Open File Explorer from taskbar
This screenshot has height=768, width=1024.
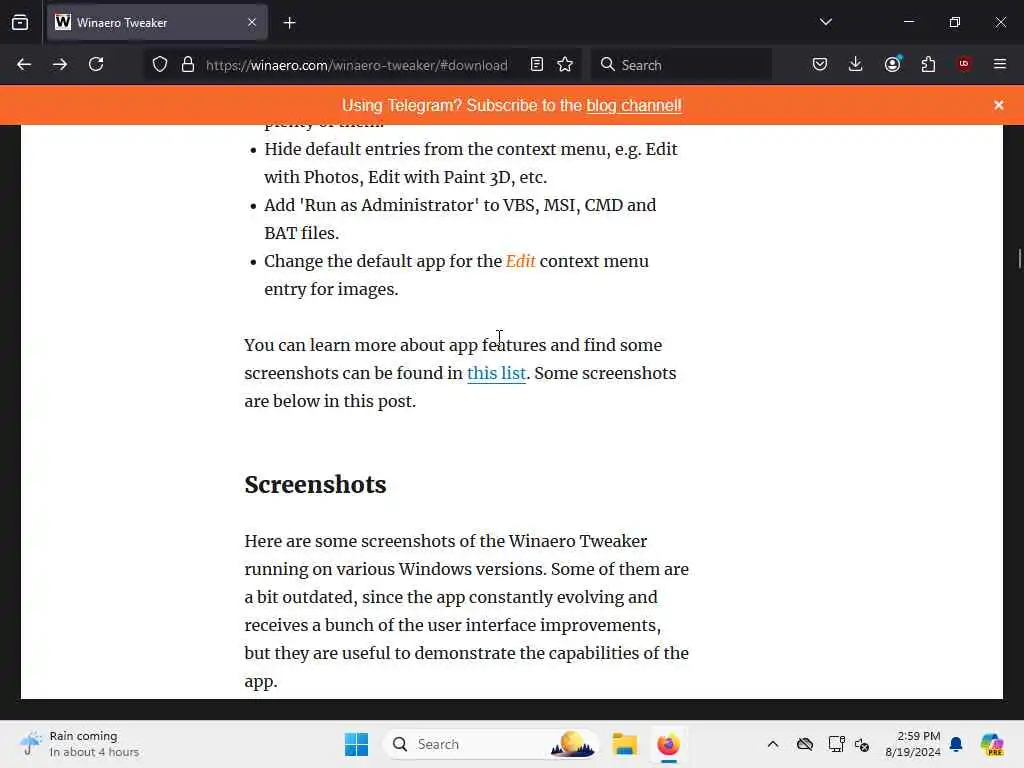click(x=624, y=744)
